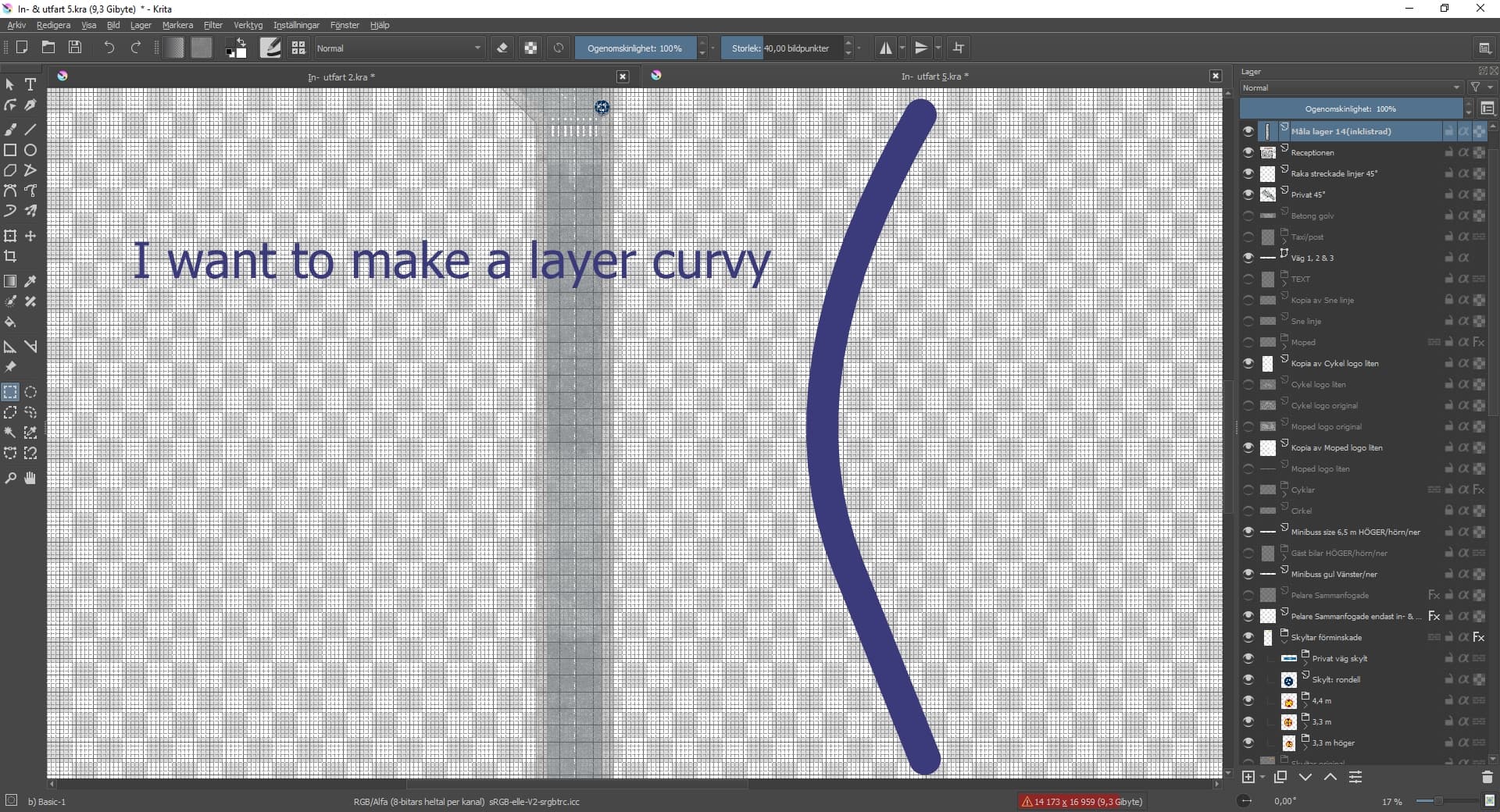
Task: Switch to the In- utfart 2.kra tab
Action: click(x=341, y=77)
